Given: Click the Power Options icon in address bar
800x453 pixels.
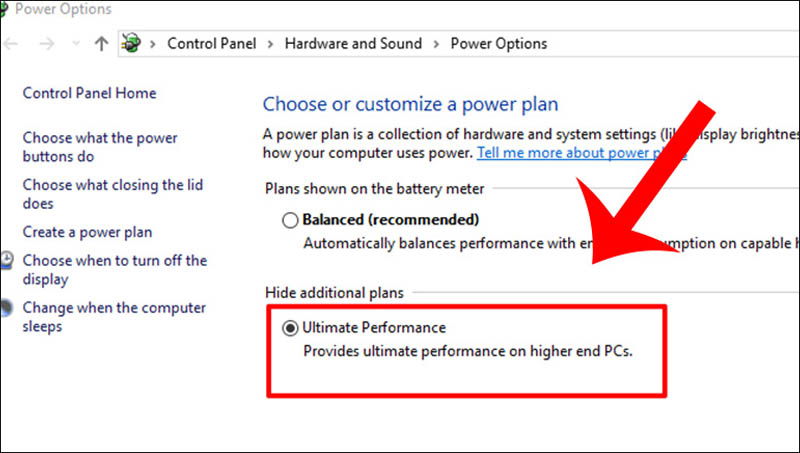Looking at the screenshot, I should 130,43.
